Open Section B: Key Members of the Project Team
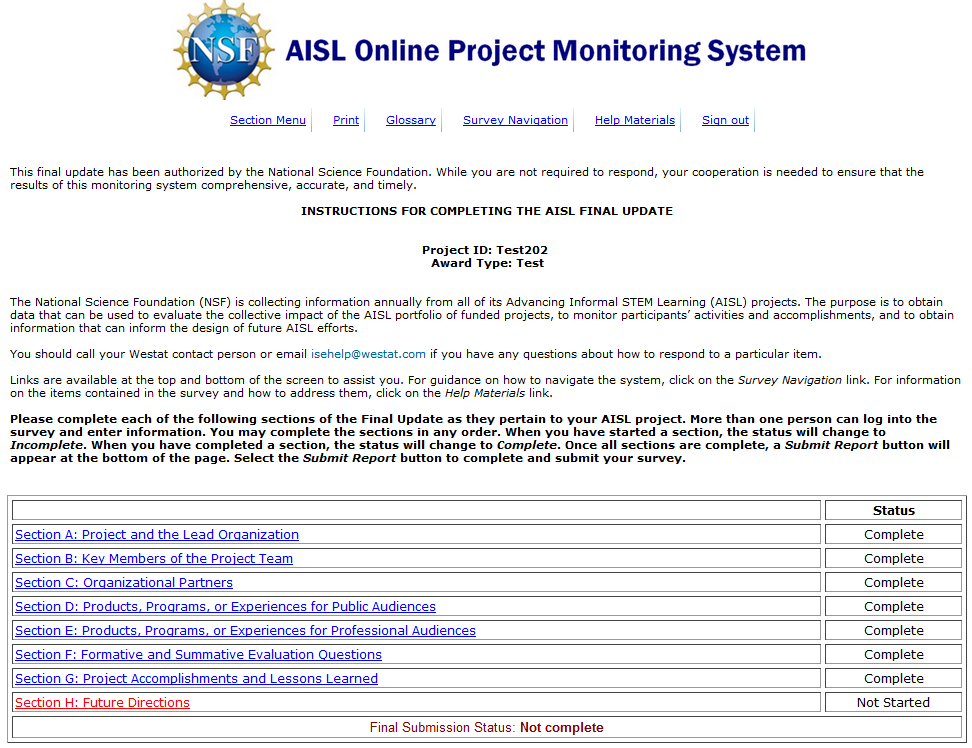The image size is (972, 748). [x=154, y=558]
